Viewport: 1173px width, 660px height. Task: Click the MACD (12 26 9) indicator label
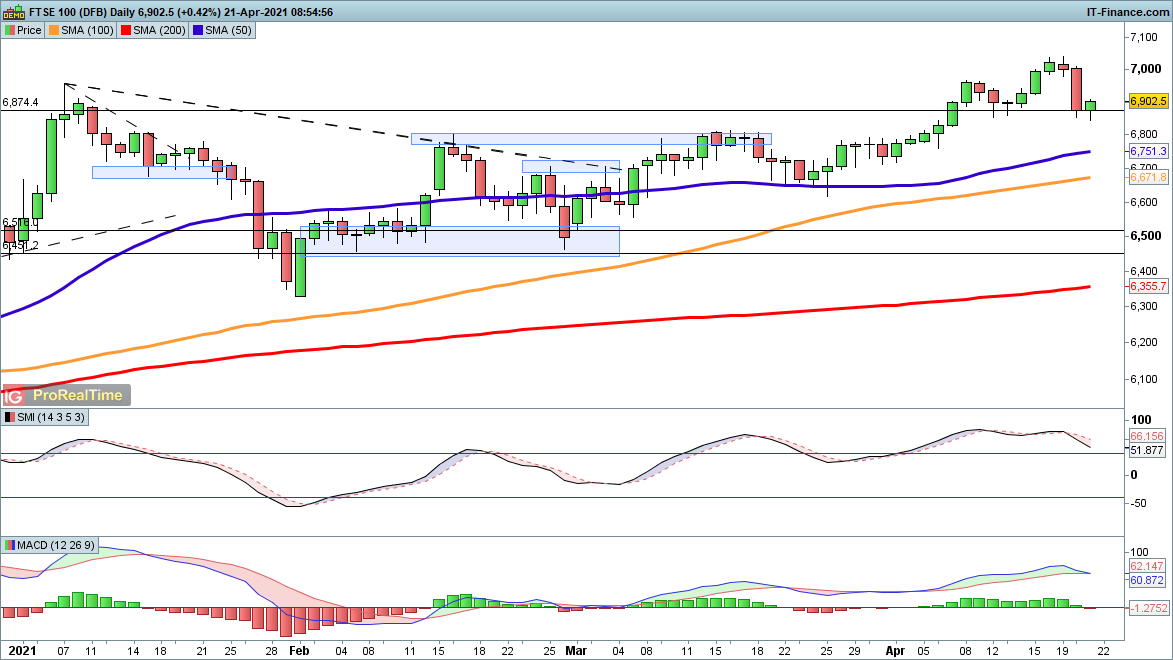click(x=59, y=545)
